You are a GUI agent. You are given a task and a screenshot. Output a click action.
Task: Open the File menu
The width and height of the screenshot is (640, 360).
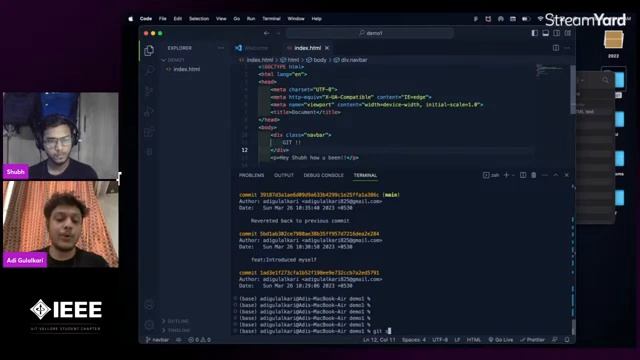point(162,19)
